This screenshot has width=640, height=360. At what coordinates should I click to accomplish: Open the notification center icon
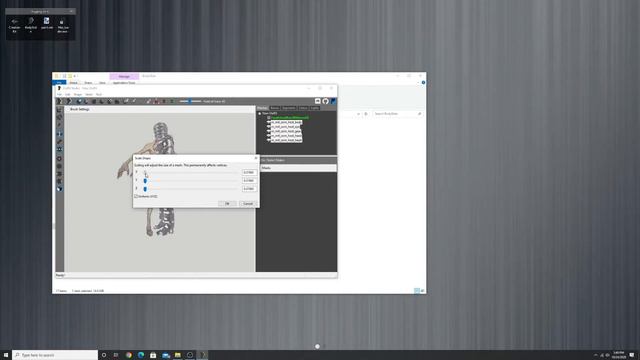(632, 355)
